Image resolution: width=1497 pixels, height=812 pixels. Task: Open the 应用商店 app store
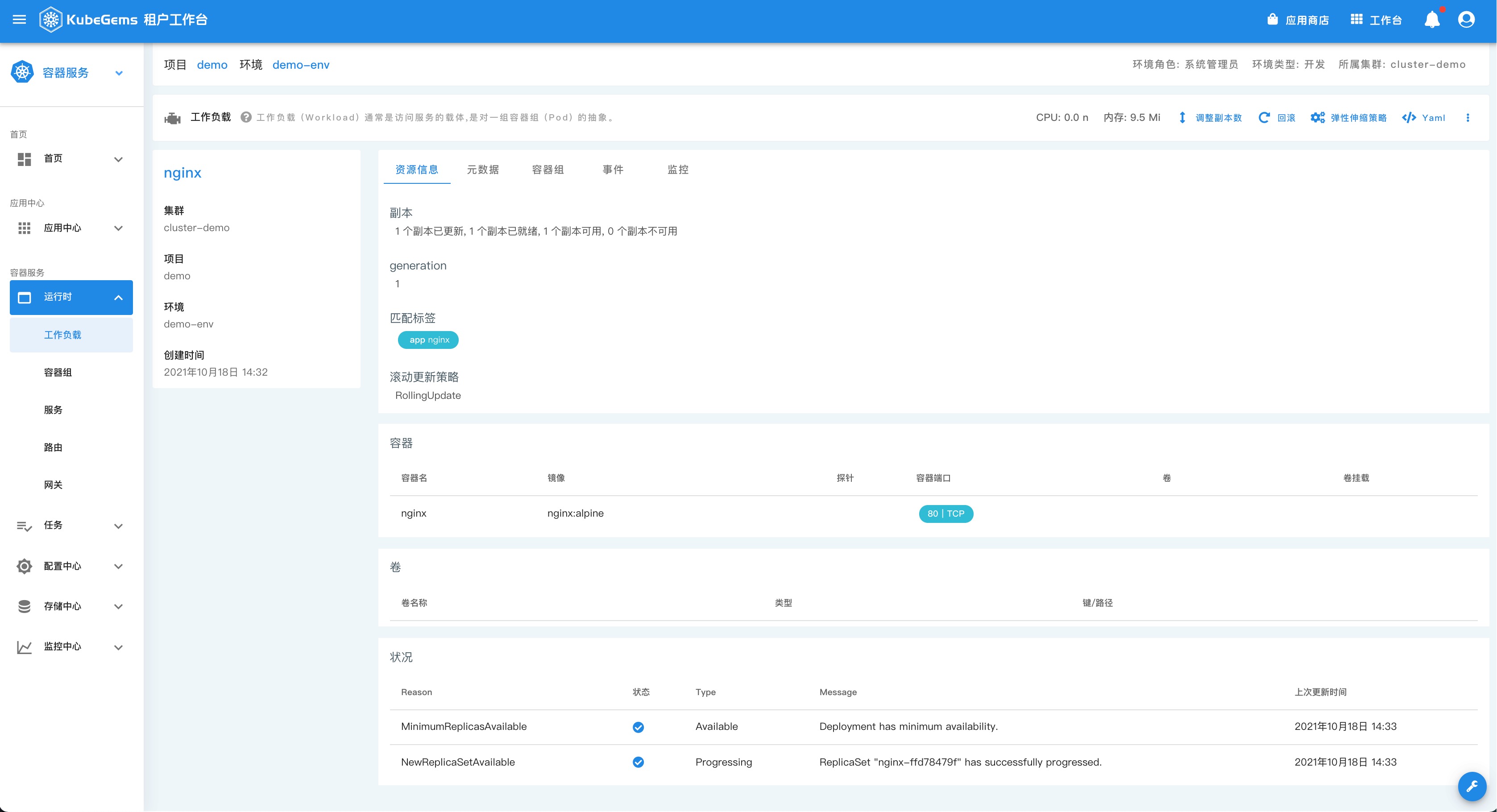pos(1298,21)
